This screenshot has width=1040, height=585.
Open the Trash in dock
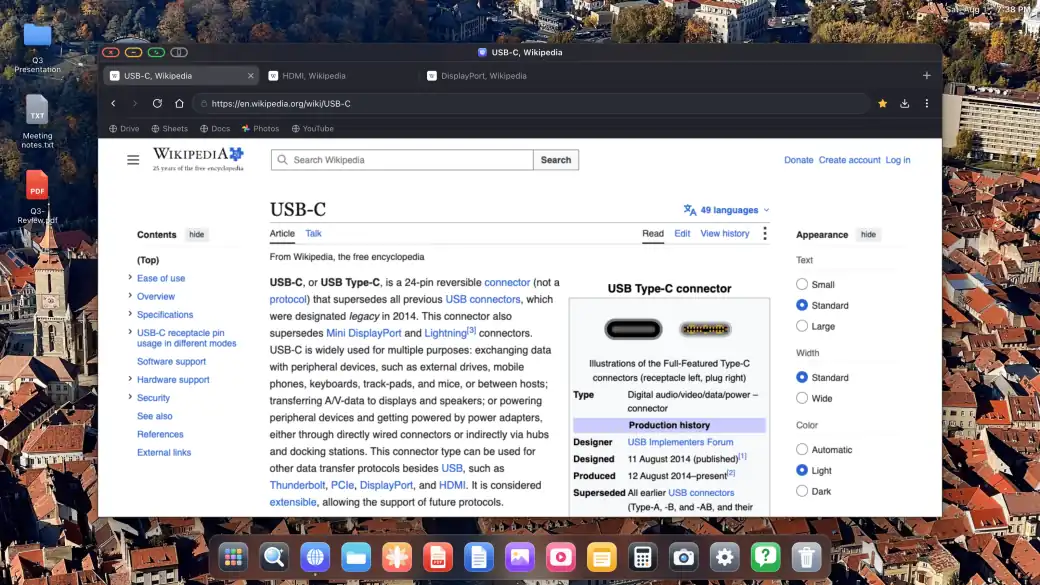(807, 558)
